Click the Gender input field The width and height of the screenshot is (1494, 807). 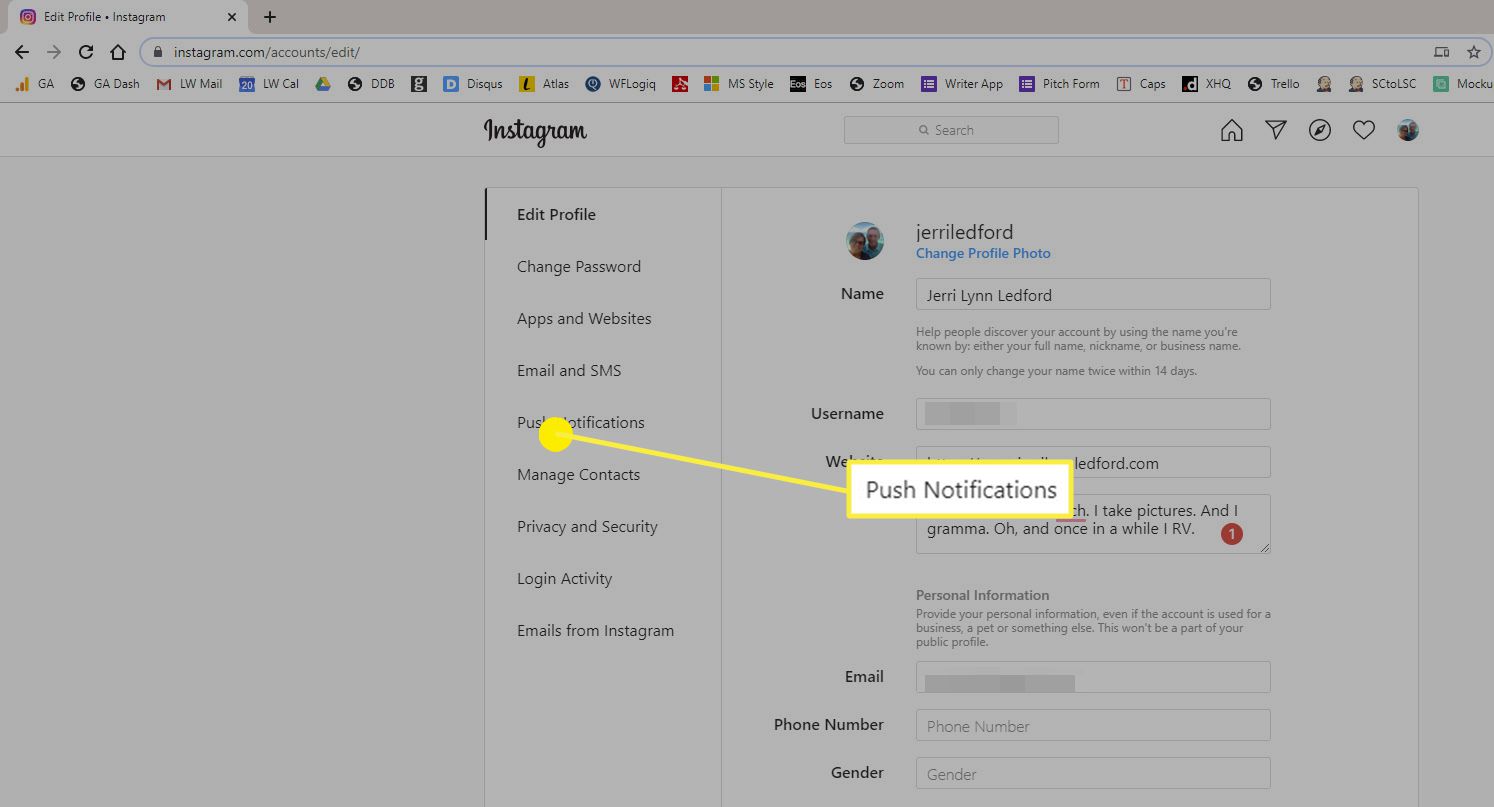tap(1093, 773)
